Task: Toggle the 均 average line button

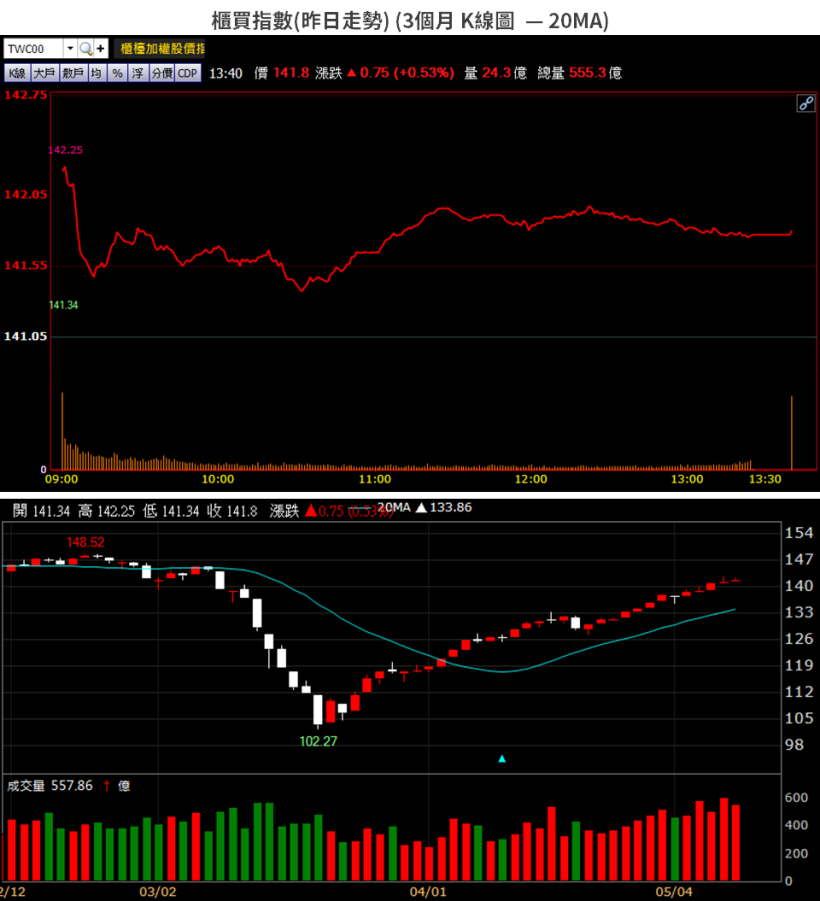Action: pos(97,73)
